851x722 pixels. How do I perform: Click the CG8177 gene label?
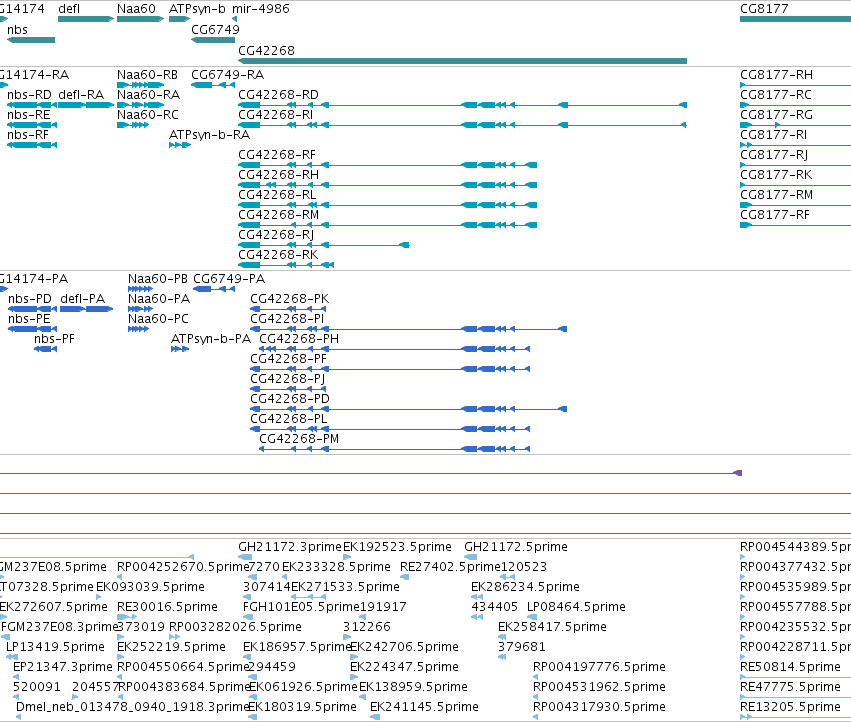pos(764,9)
